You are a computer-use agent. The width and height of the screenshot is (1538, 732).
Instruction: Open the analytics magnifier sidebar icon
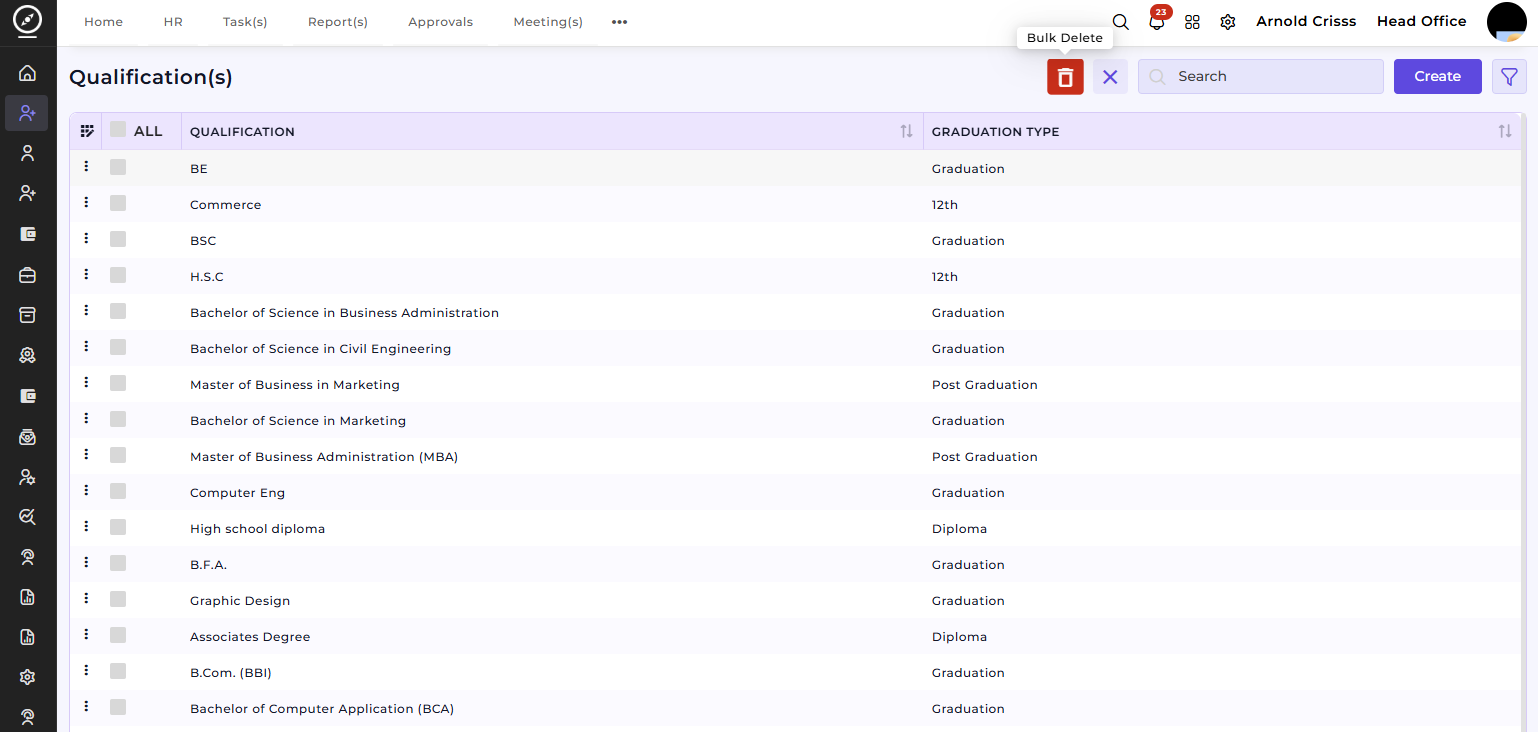pos(27,517)
